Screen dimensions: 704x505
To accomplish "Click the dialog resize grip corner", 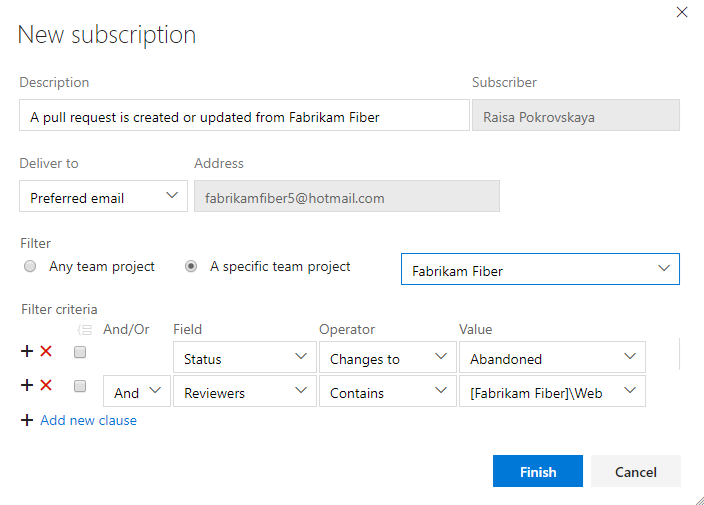I will click(x=699, y=500).
